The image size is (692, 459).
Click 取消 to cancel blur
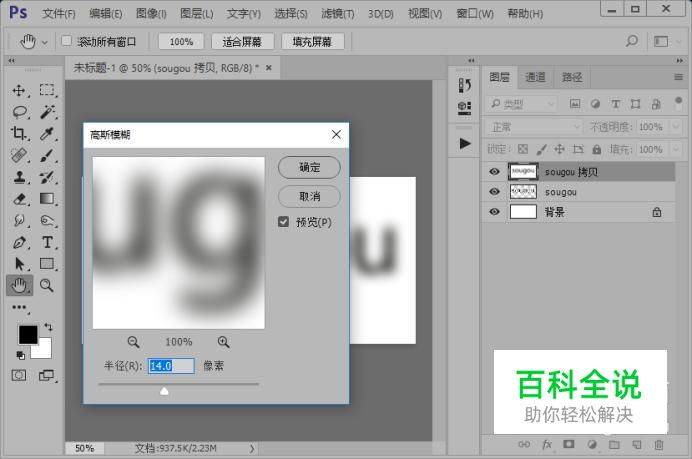[309, 196]
